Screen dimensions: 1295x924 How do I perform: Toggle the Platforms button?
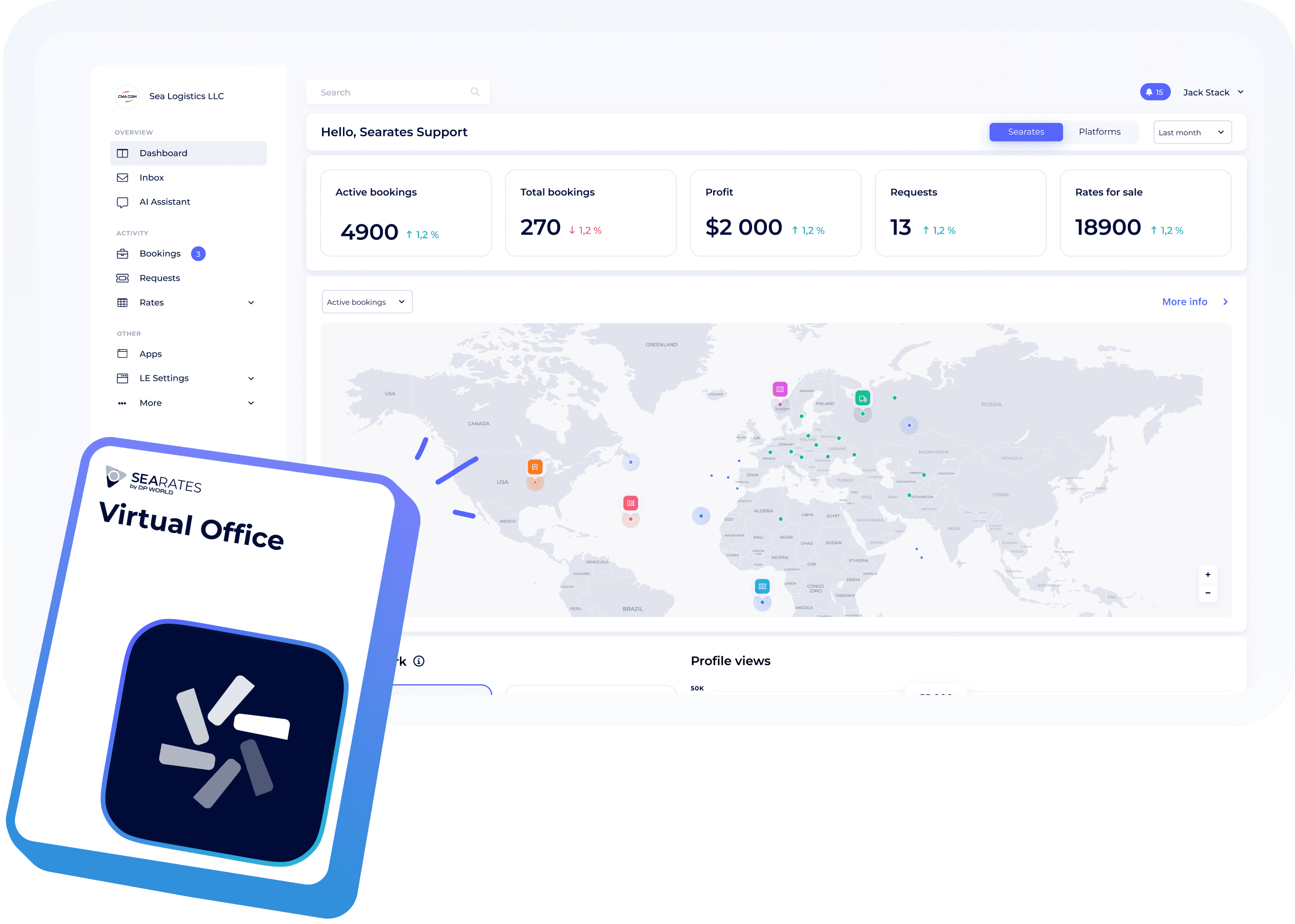tap(1097, 131)
